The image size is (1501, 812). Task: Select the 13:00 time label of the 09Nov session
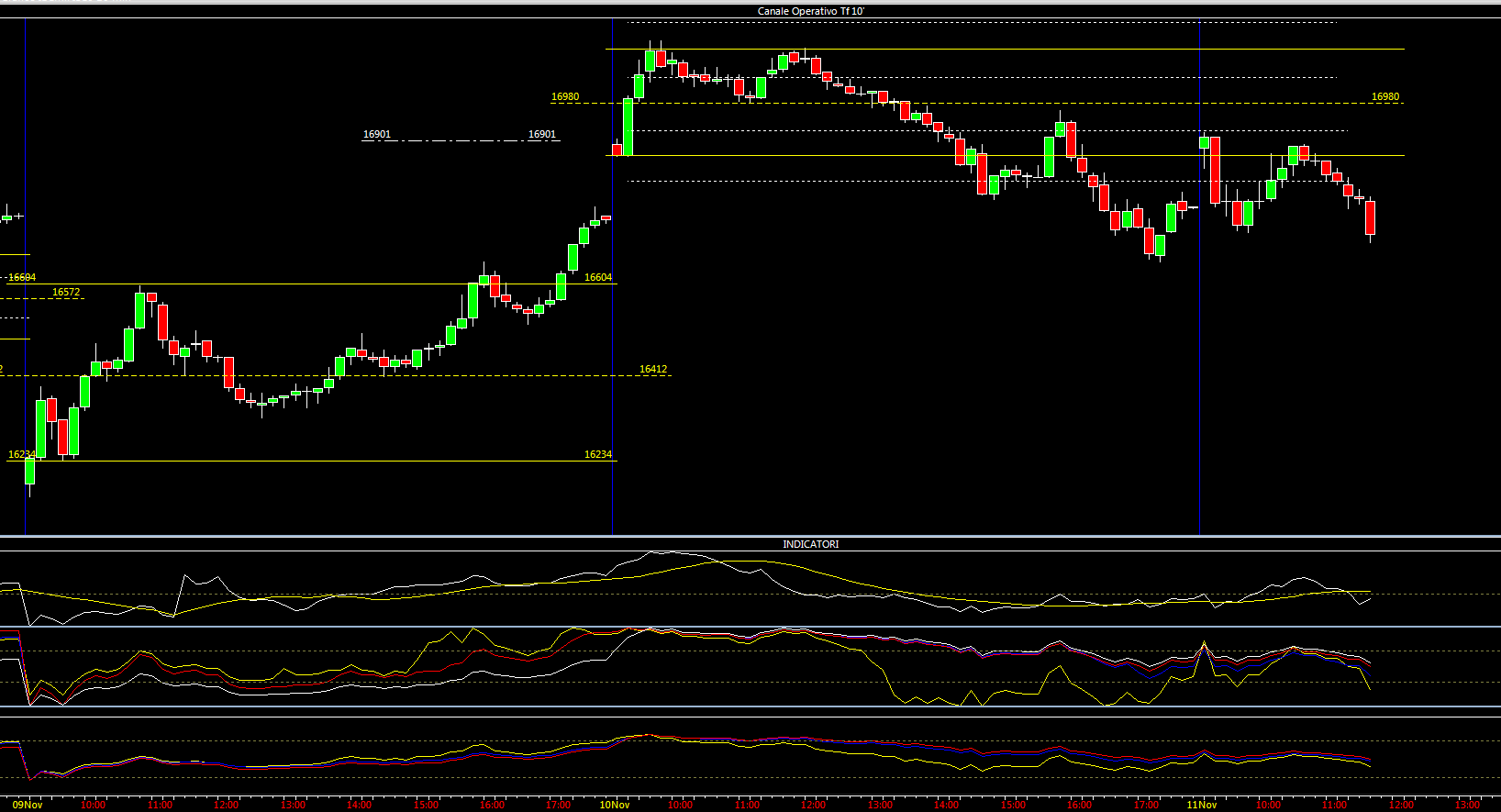(293, 805)
